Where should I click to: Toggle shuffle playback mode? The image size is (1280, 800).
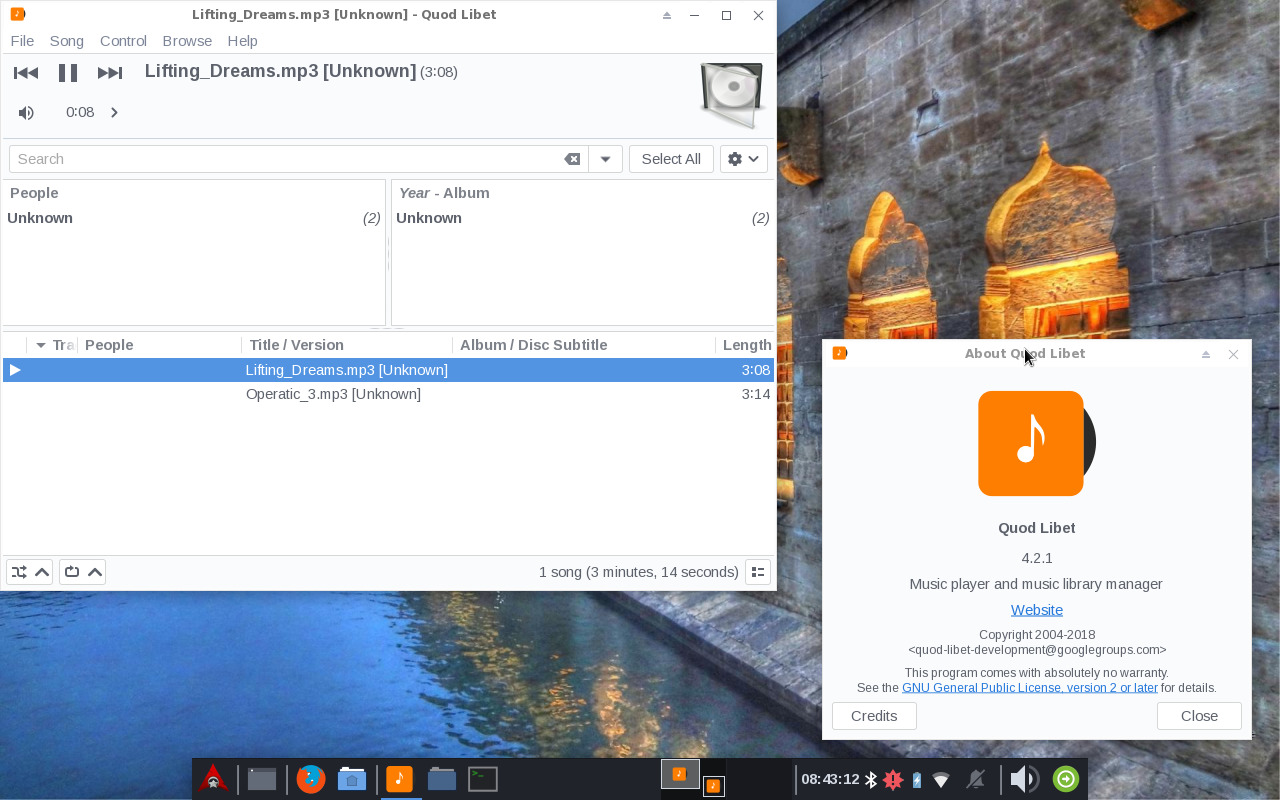[x=19, y=572]
